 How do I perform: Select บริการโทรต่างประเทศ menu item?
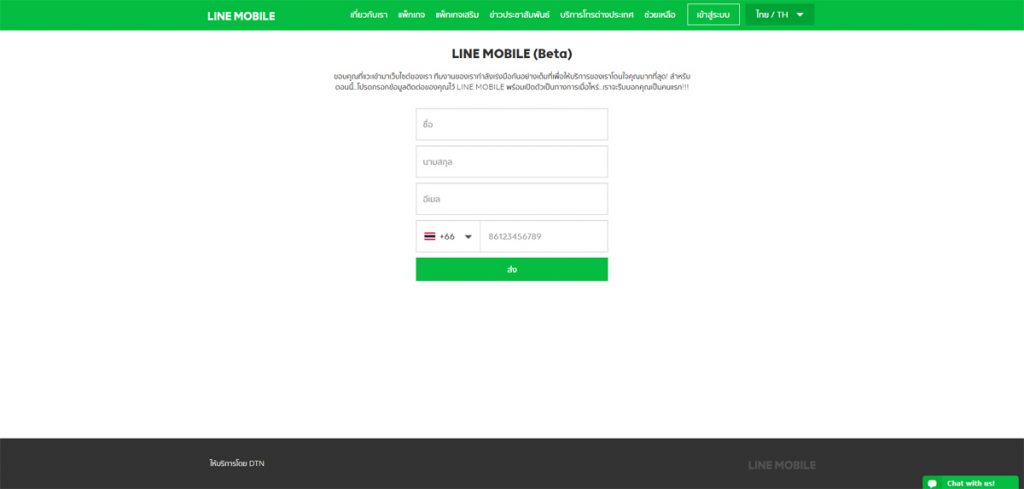coord(597,14)
